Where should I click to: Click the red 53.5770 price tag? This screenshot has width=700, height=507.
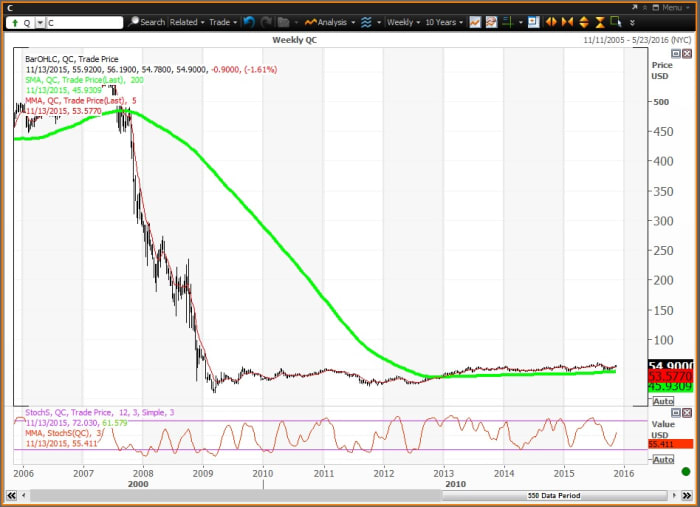point(671,376)
